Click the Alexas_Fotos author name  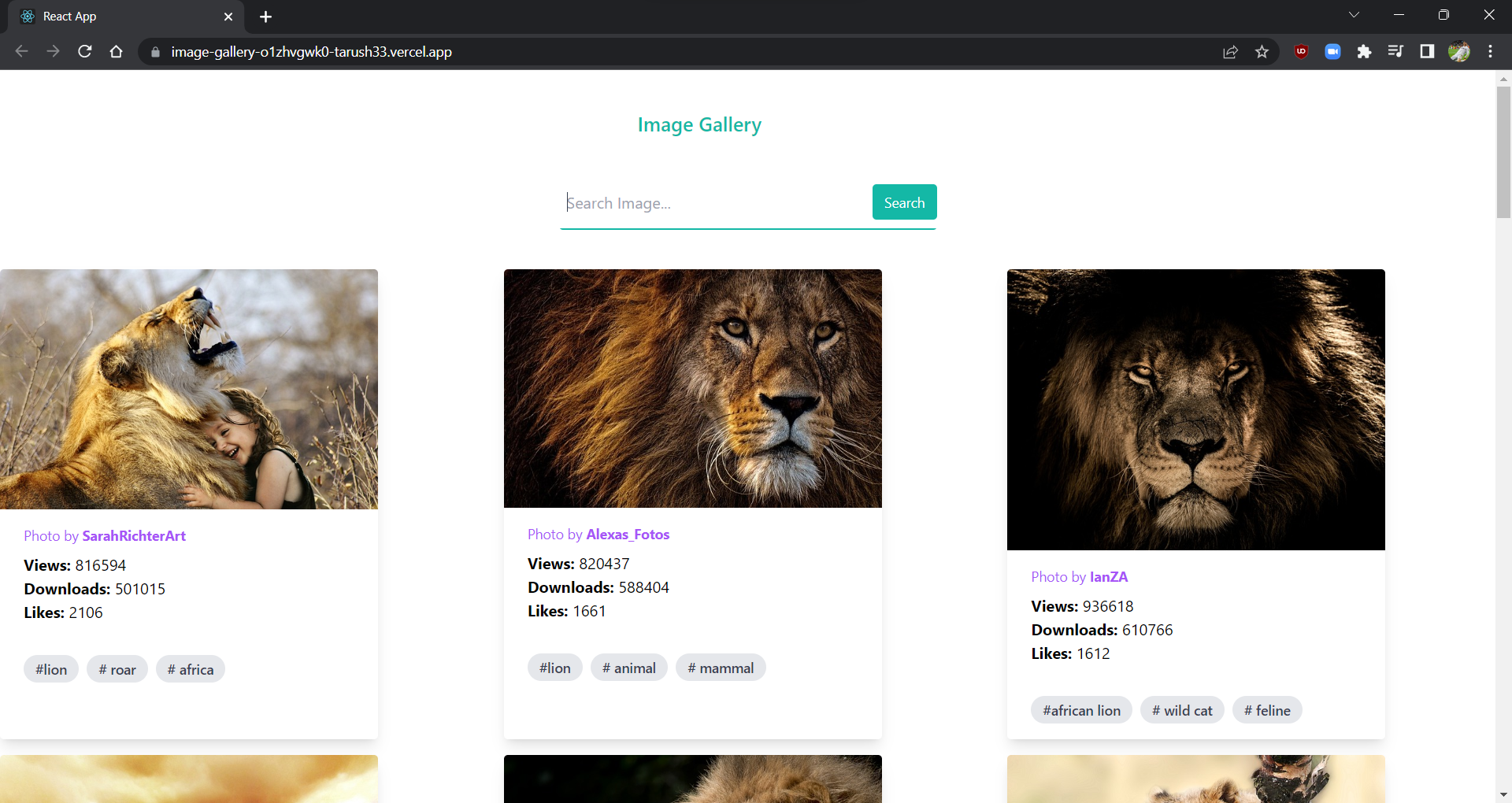click(628, 535)
